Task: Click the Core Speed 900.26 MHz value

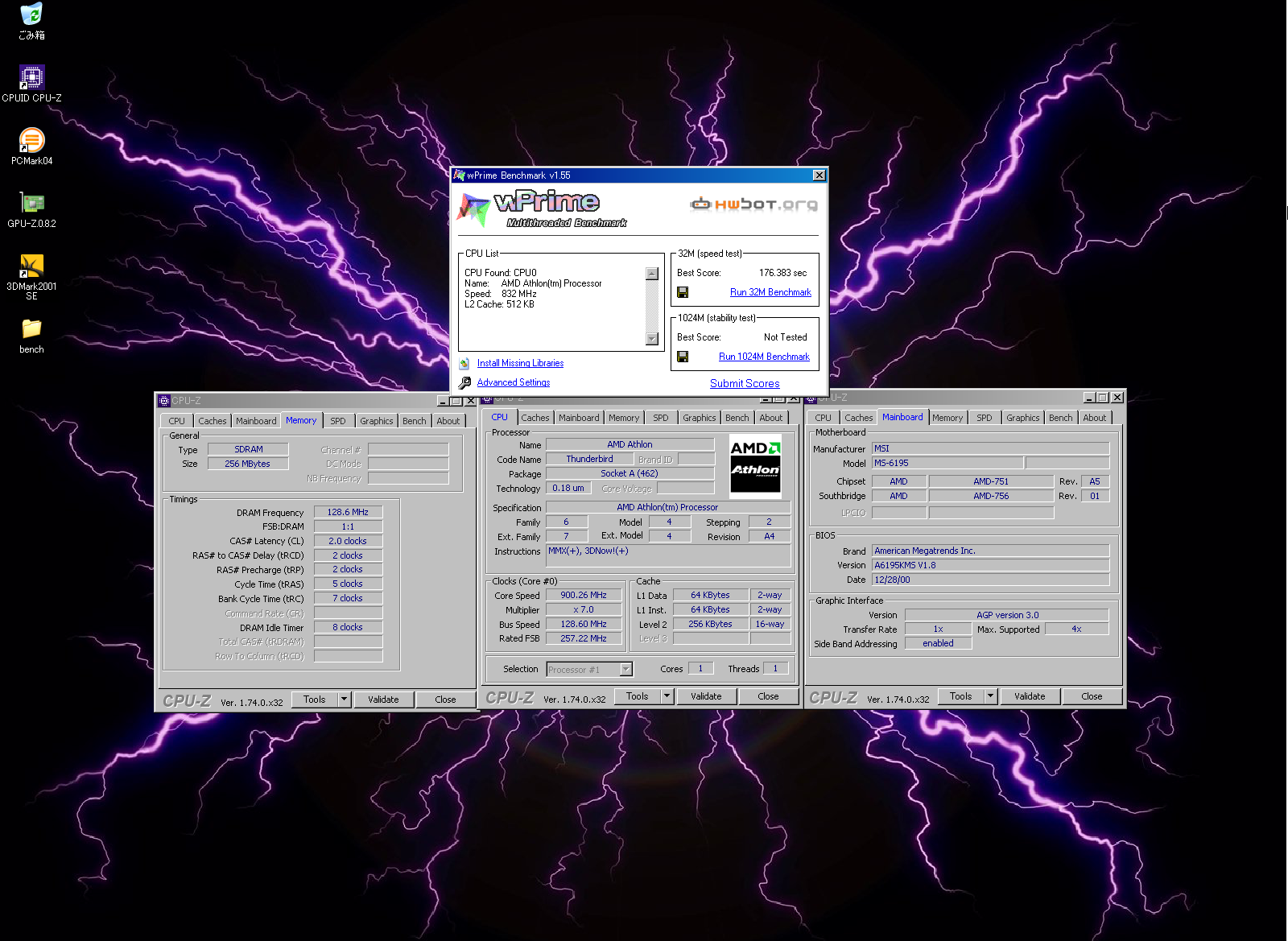Action: pyautogui.click(x=584, y=596)
